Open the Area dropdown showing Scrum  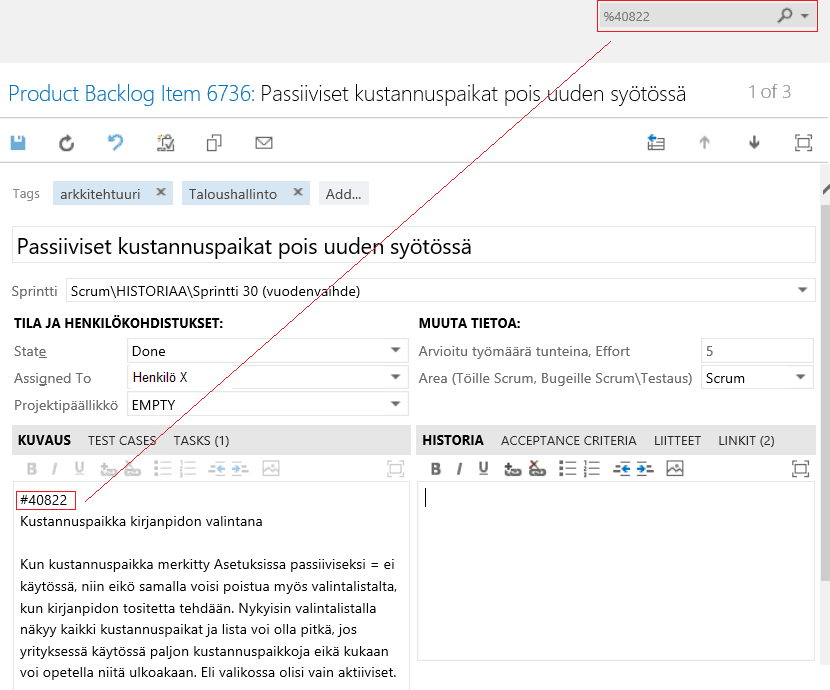tap(801, 377)
